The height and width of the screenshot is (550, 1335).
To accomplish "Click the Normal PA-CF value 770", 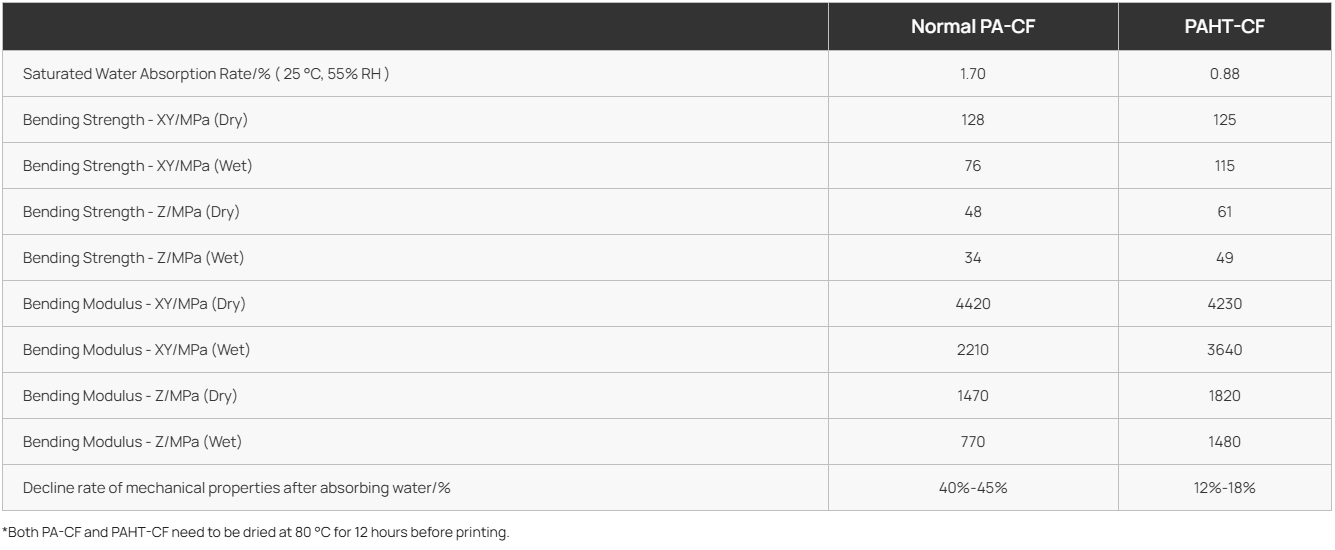I will pos(972,442).
